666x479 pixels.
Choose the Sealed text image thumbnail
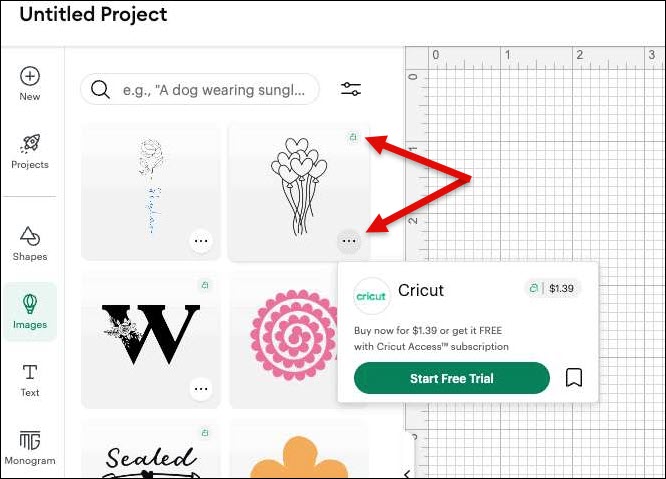point(151,449)
